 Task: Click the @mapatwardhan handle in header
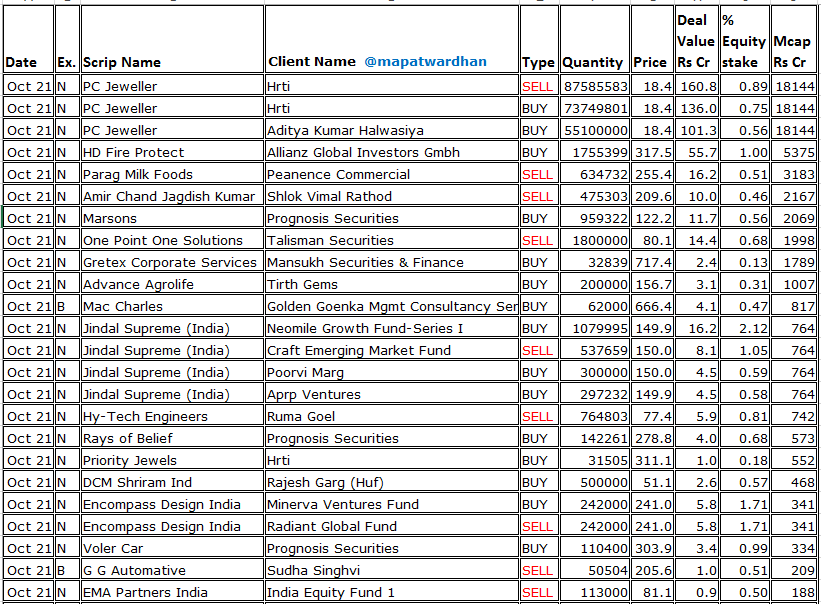pos(425,62)
